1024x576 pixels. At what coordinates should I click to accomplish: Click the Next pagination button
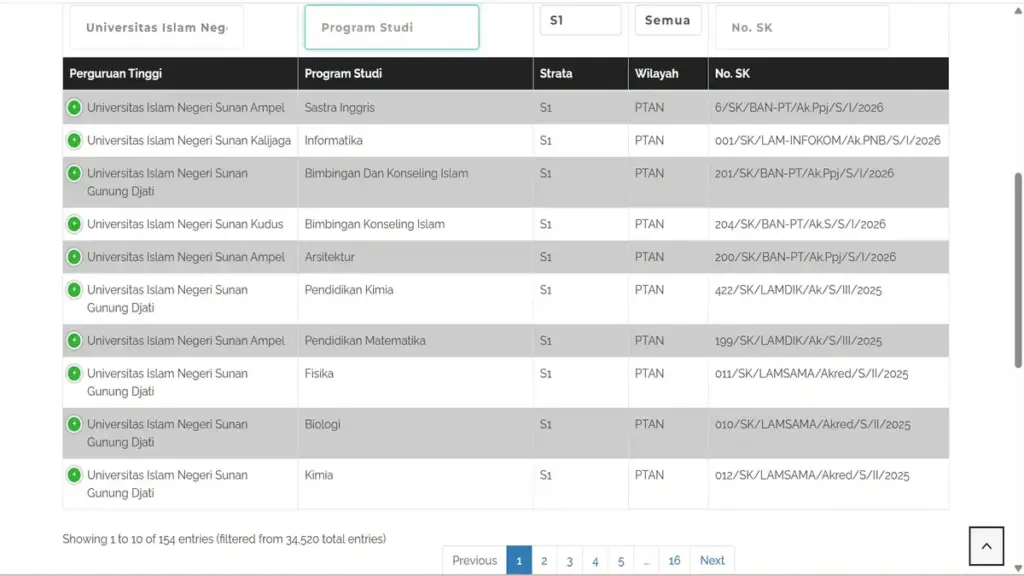712,561
